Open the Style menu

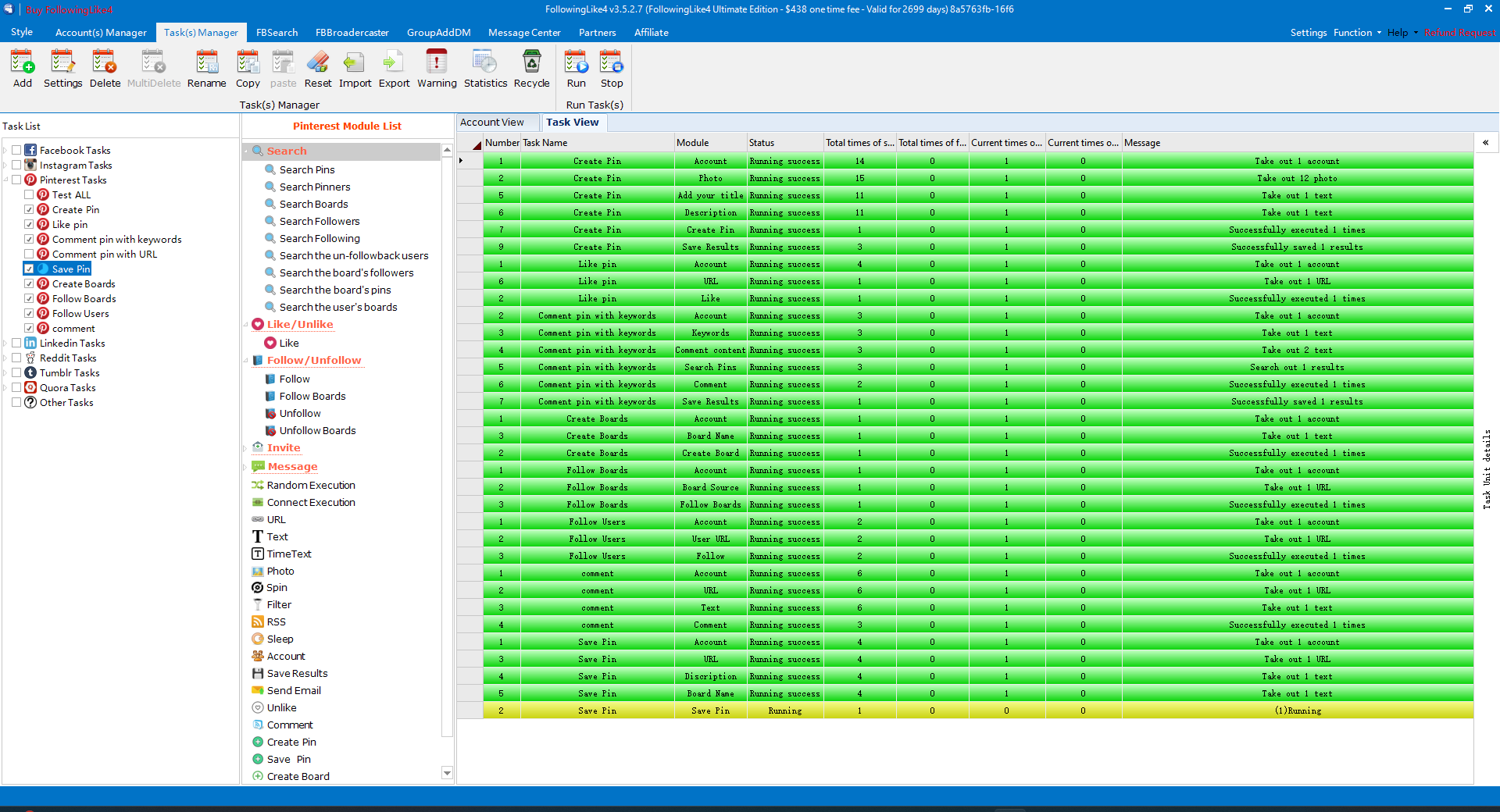tap(22, 32)
